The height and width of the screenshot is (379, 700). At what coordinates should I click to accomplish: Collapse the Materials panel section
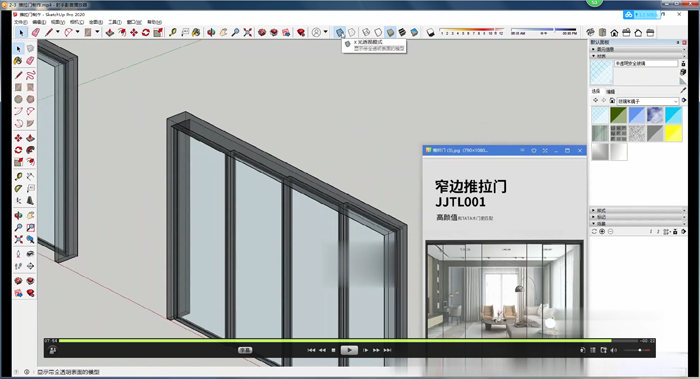coord(638,56)
